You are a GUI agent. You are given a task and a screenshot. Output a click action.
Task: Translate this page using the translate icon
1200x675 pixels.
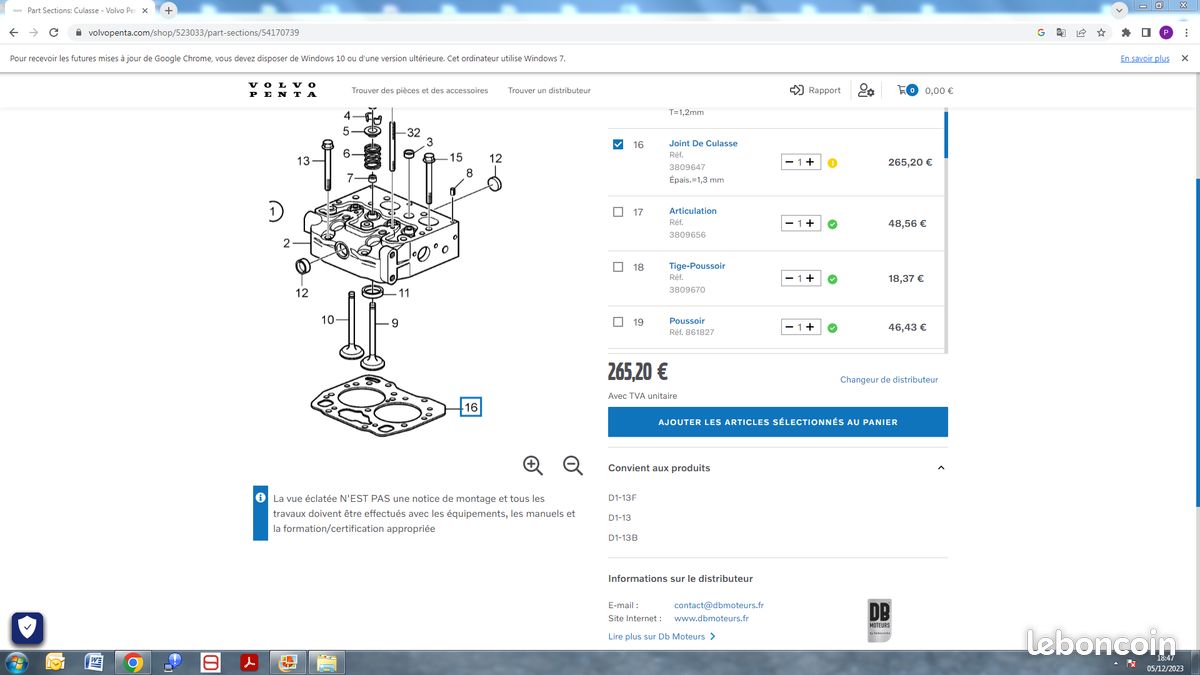1061,32
